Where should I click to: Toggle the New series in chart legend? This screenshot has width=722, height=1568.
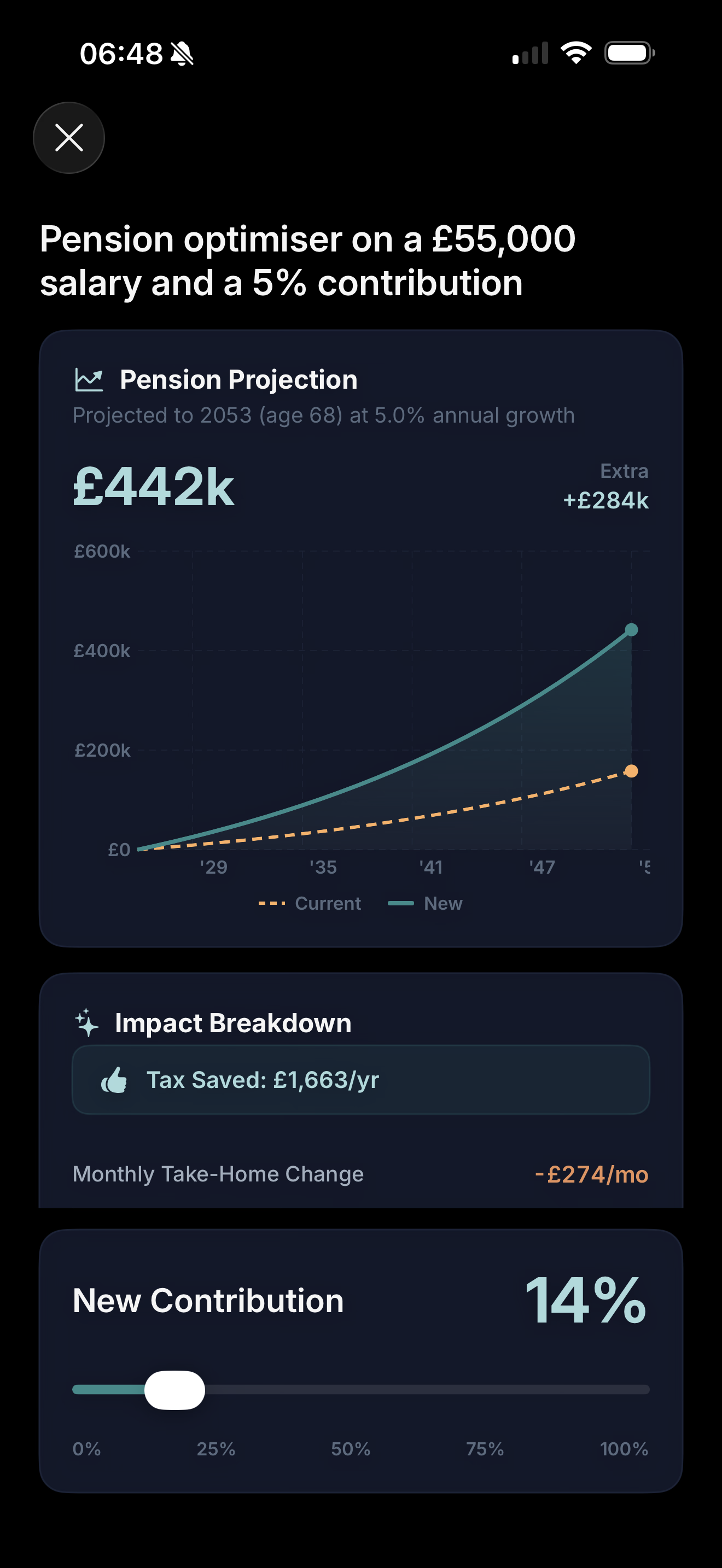[x=426, y=903]
